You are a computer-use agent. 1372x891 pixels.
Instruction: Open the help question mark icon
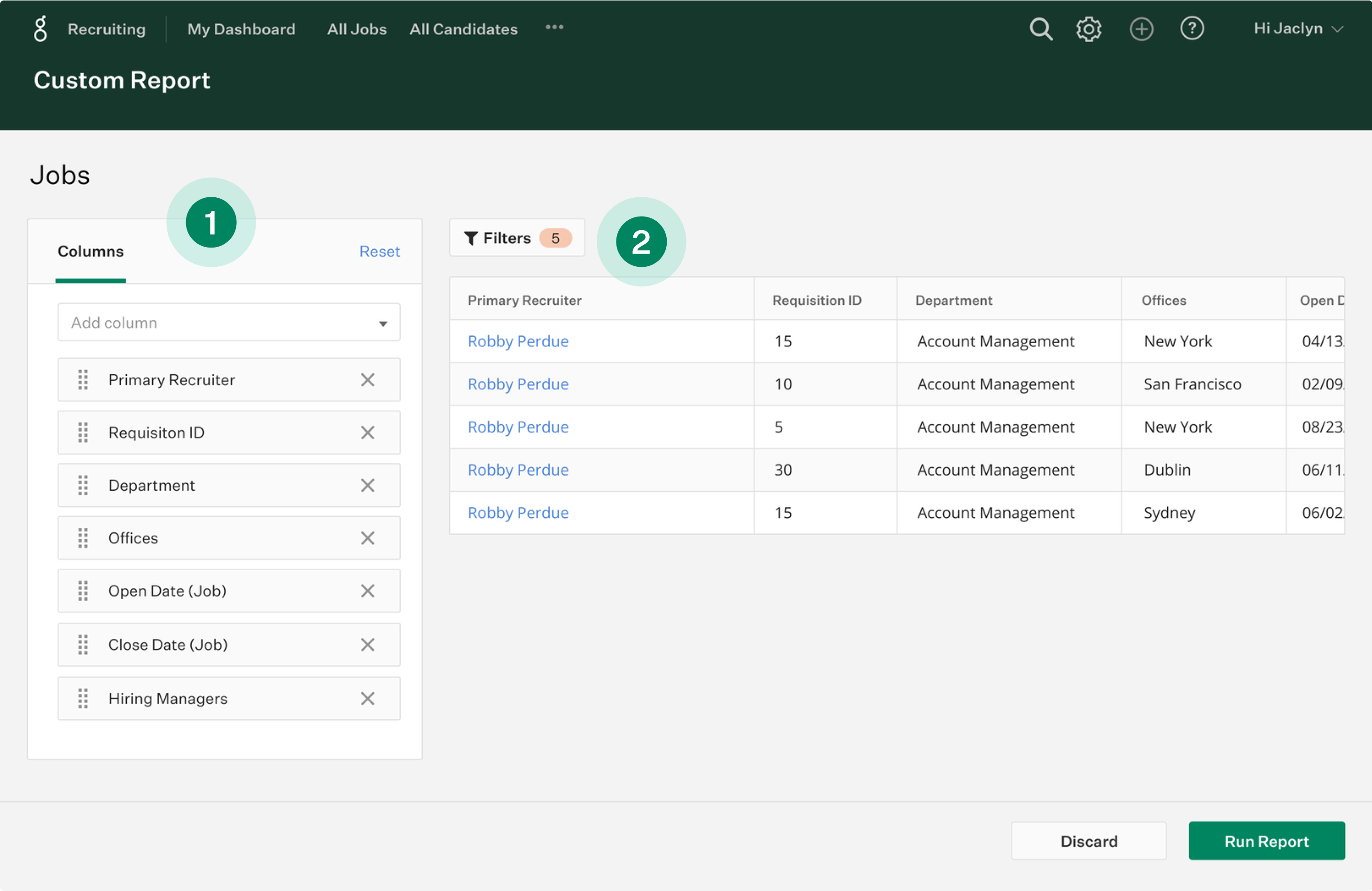point(1192,28)
